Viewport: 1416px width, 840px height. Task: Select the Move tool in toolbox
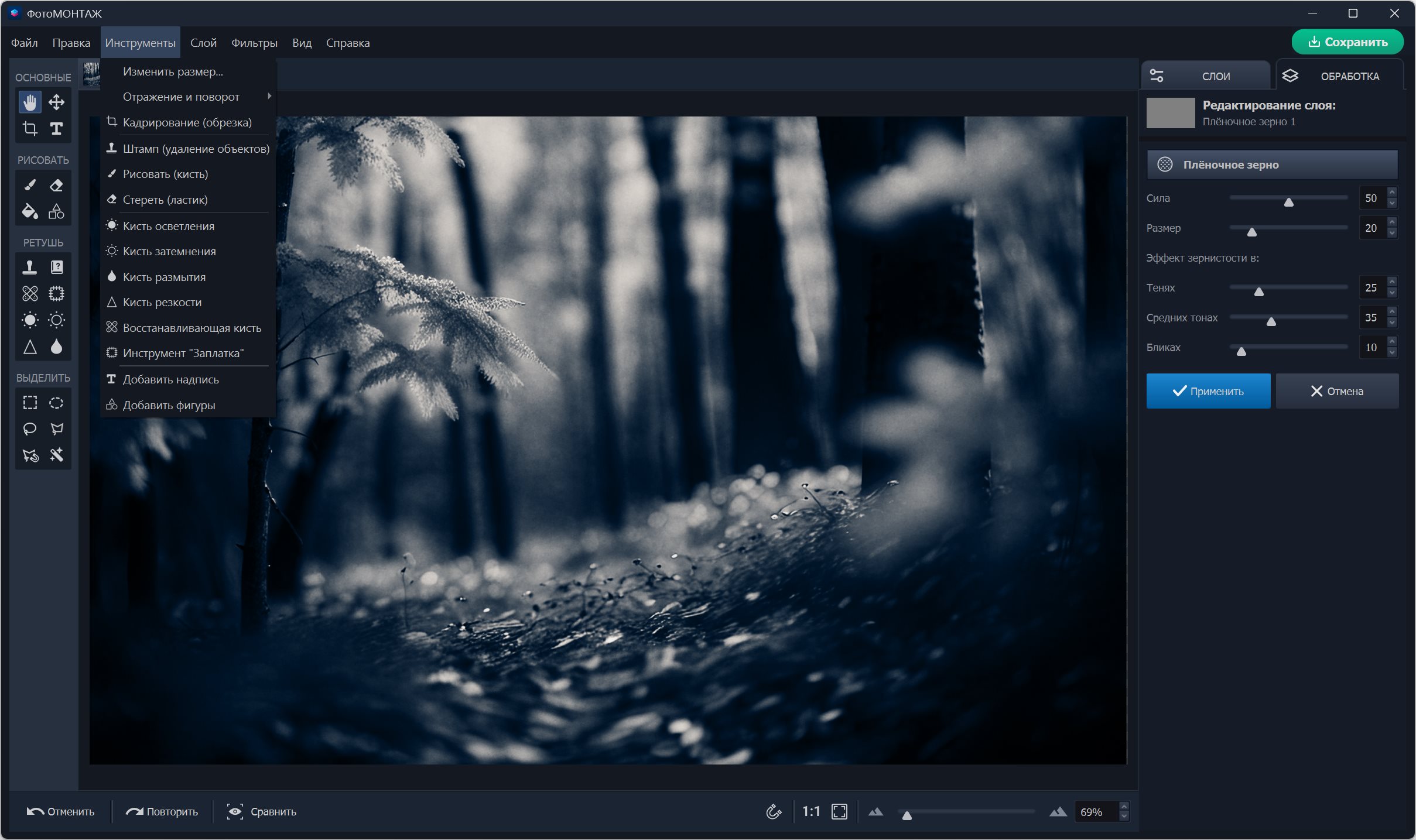tap(56, 102)
